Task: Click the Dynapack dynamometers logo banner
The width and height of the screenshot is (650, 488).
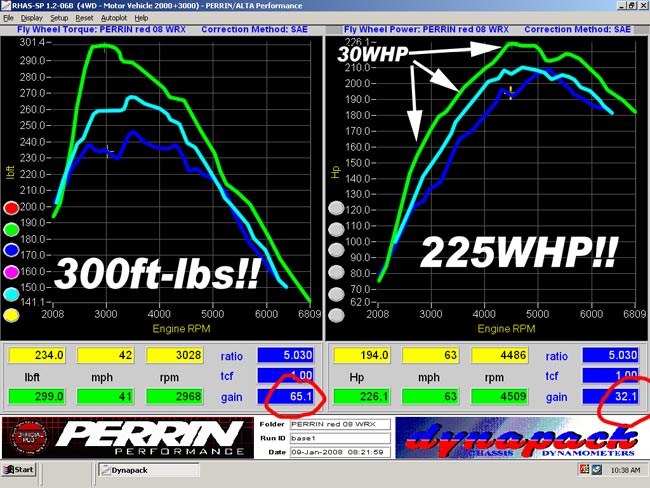Action: point(521,438)
